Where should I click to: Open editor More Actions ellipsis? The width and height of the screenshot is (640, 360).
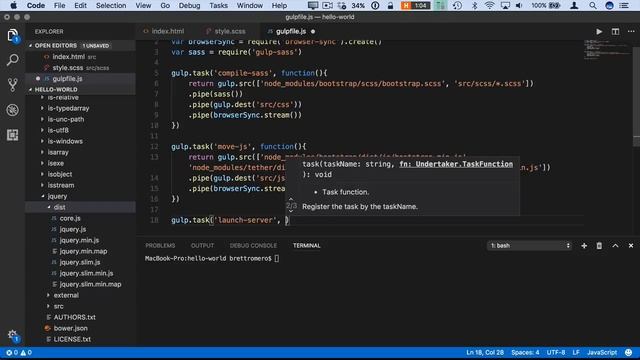tap(631, 31)
